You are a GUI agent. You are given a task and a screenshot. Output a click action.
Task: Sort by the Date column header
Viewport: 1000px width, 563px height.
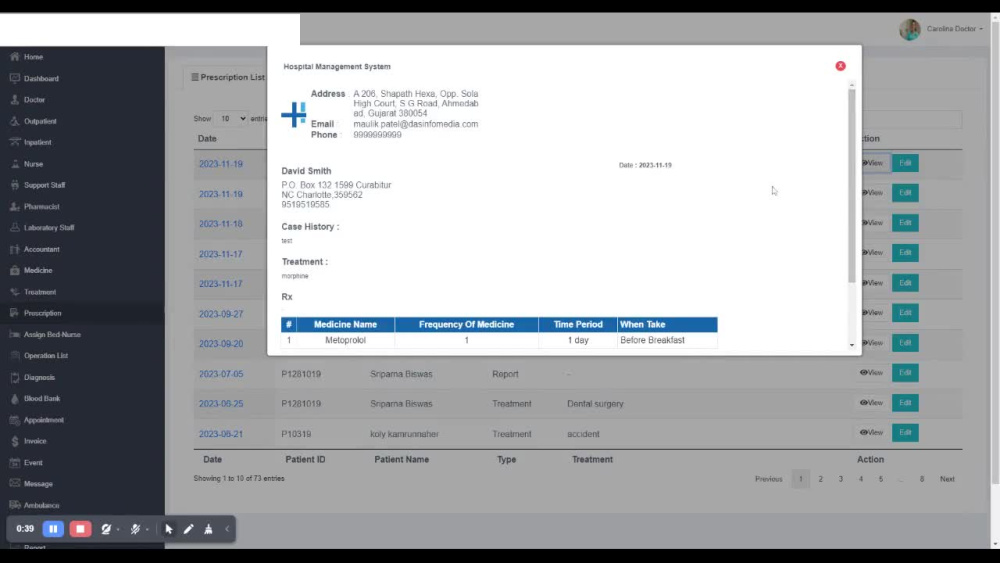207,138
